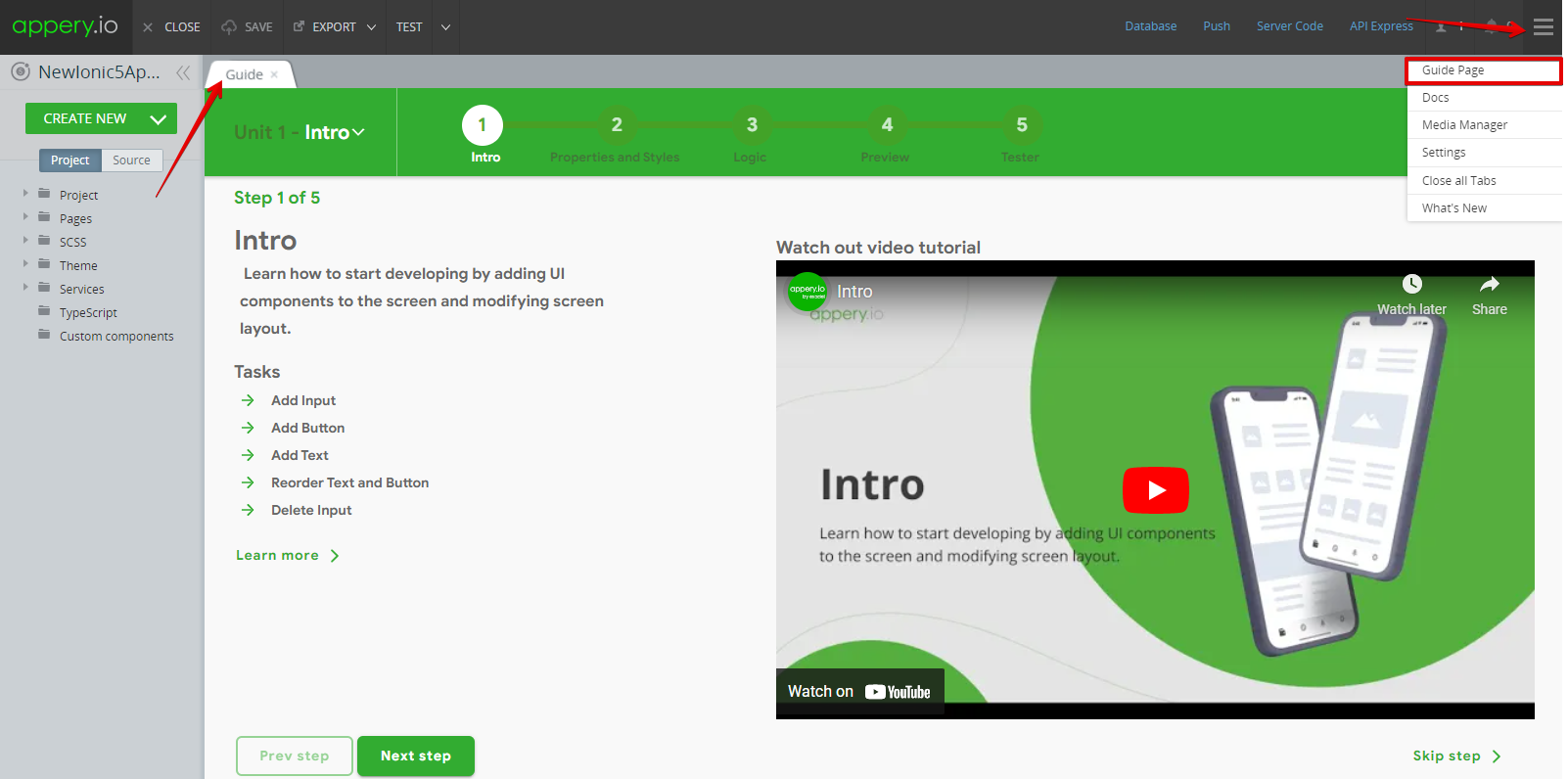Click the arrow icon beside Add Text task
Viewport: 1568px width, 779px height.
click(248, 455)
